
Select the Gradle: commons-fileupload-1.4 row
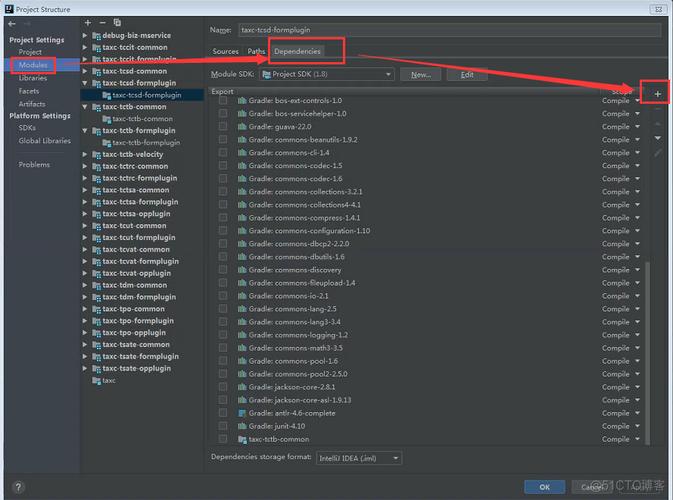428,283
